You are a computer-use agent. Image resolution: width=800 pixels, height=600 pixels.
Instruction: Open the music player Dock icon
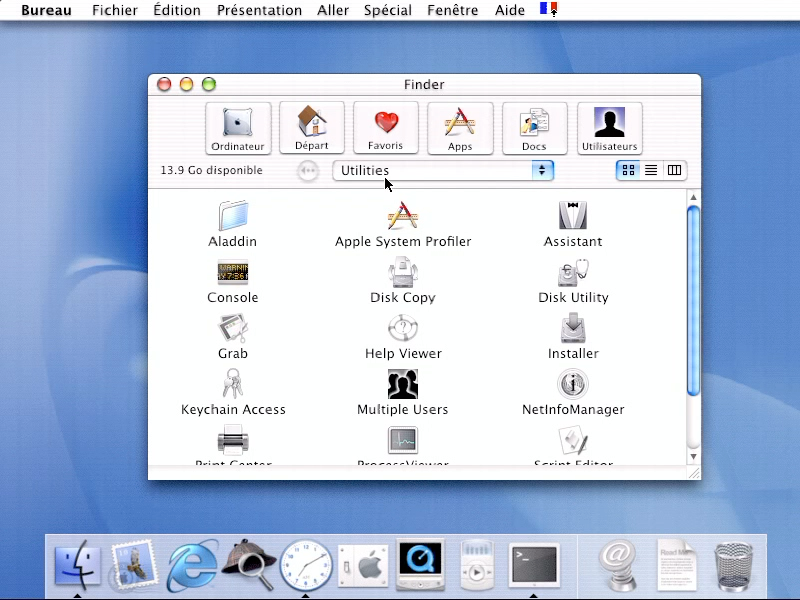pyautogui.click(x=477, y=565)
